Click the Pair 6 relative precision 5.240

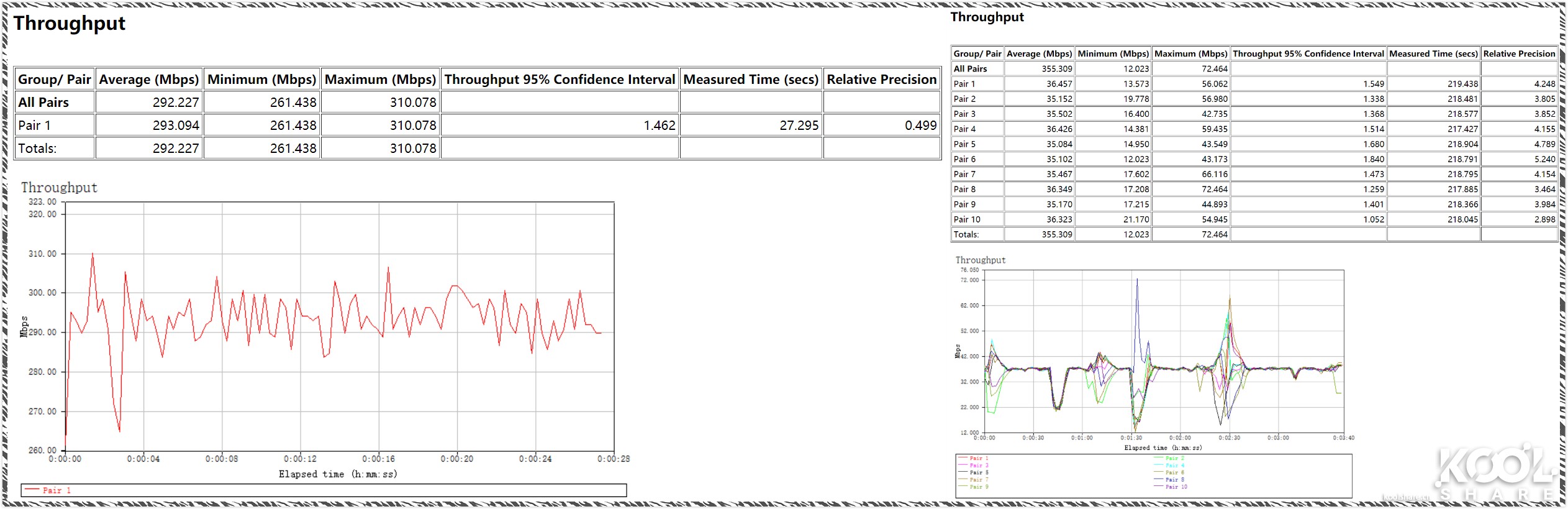1544,159
